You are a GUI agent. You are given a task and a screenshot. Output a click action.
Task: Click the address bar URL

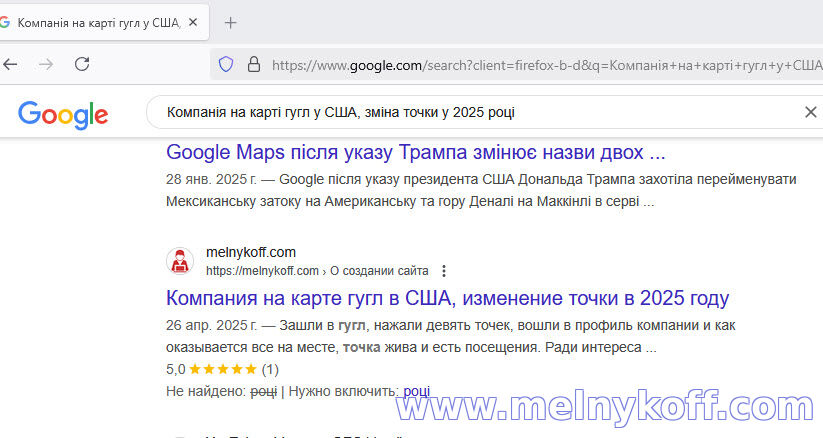[x=547, y=65]
